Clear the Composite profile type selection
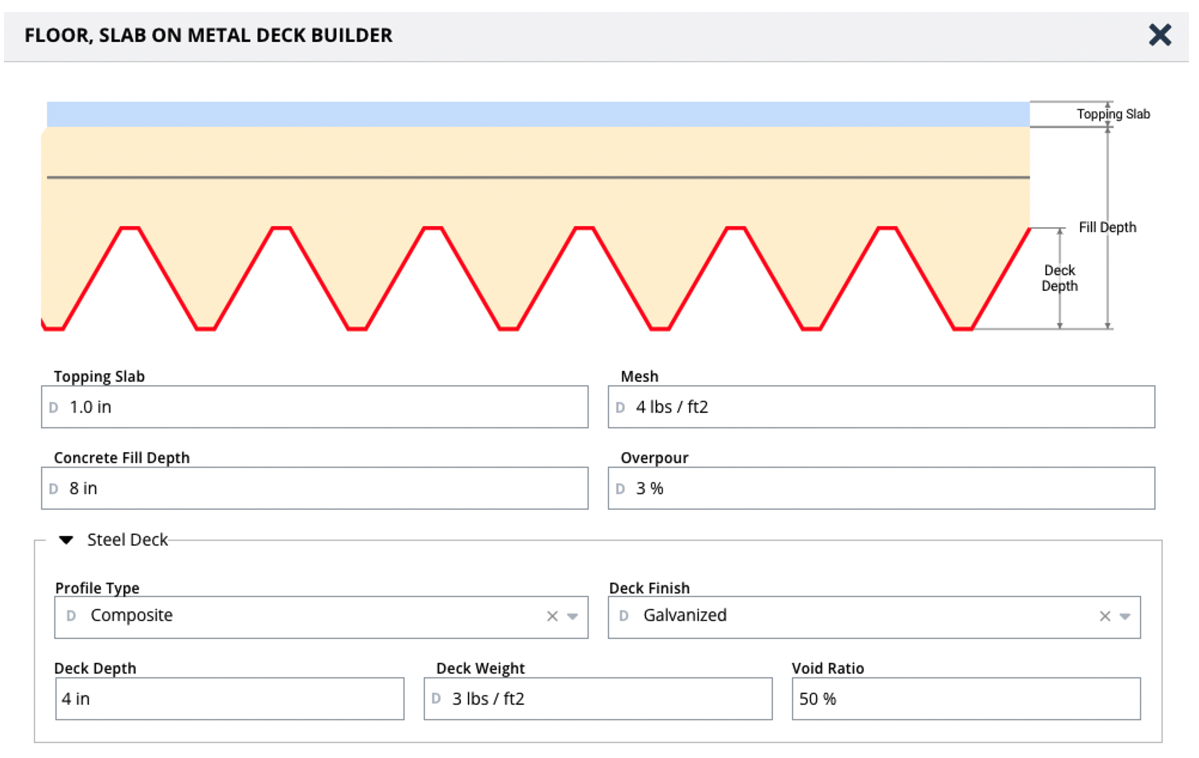1199x758 pixels. [552, 617]
